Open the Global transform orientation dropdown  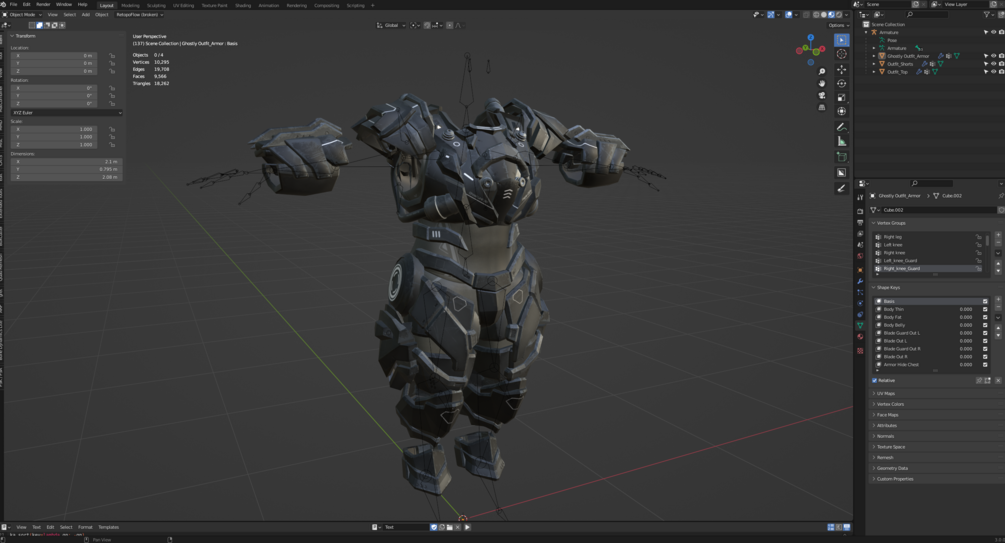391,26
